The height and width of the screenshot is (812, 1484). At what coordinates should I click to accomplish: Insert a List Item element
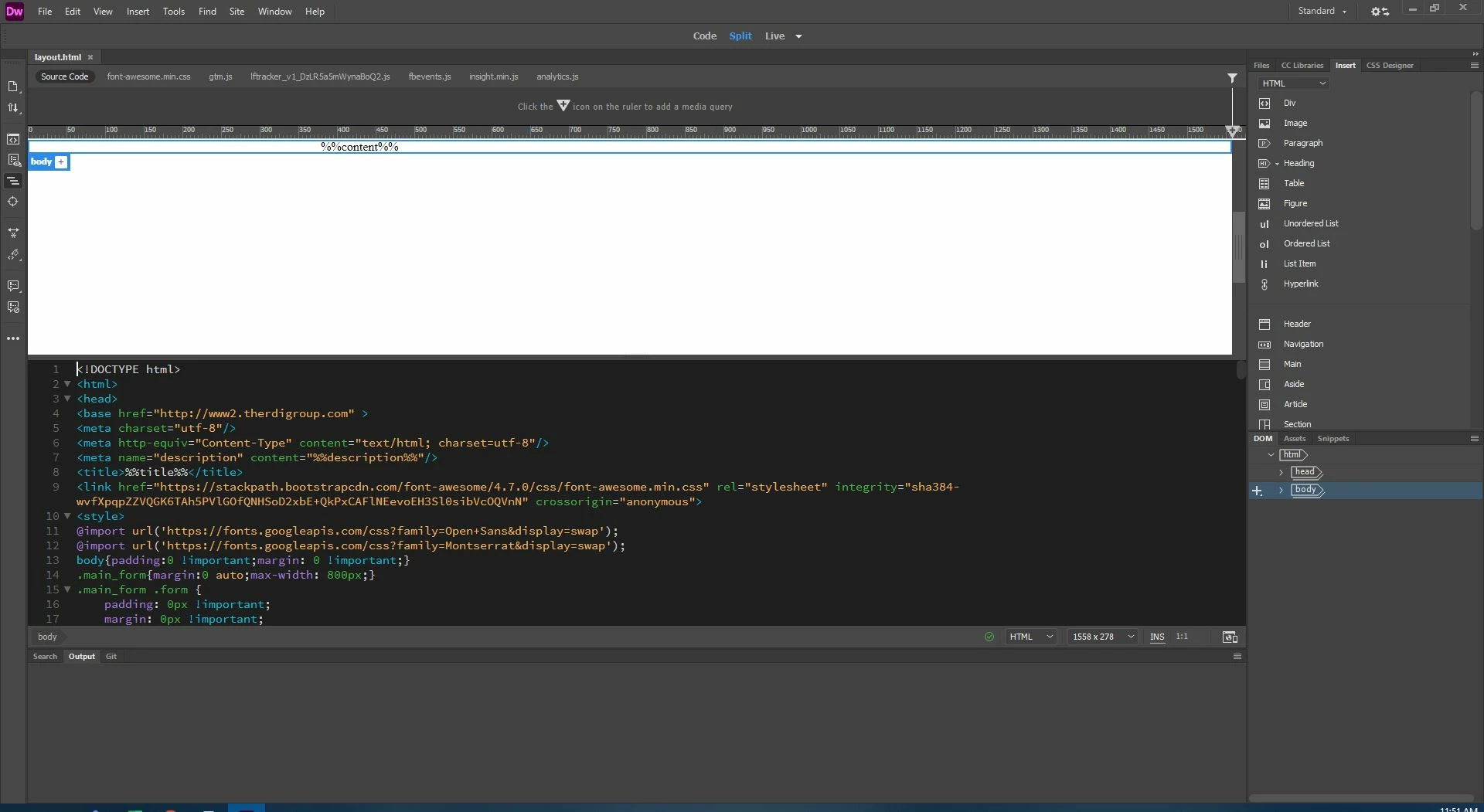(1298, 264)
